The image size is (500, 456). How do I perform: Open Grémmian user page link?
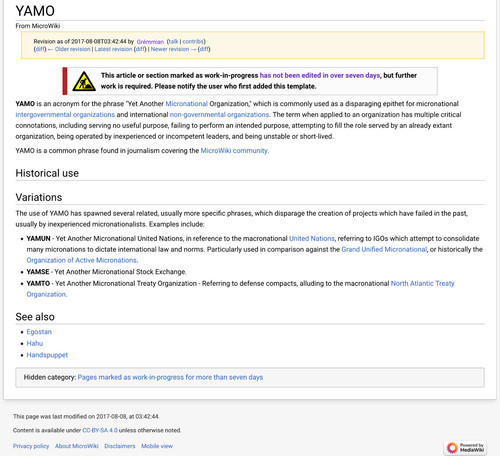tap(150, 42)
